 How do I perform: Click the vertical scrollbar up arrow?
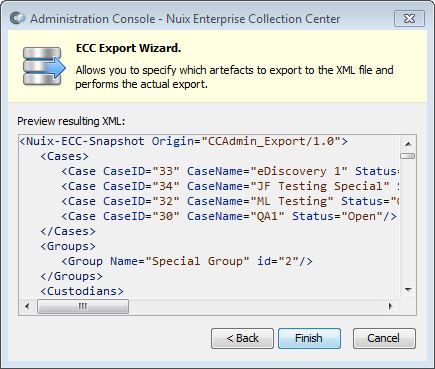pyautogui.click(x=408, y=144)
